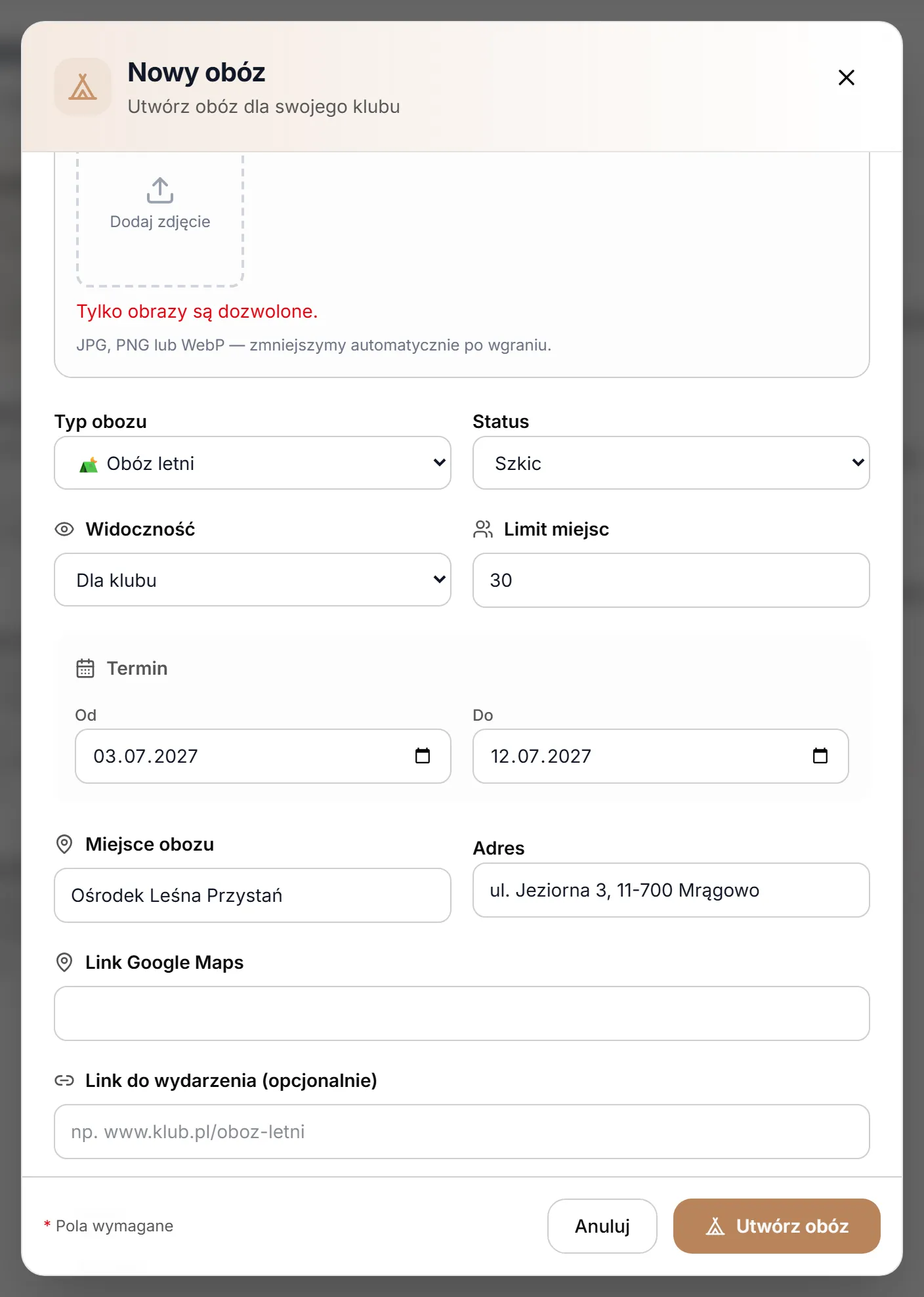This screenshot has height=1297, width=924.
Task: Open the calendar picker on Do date
Action: click(820, 756)
